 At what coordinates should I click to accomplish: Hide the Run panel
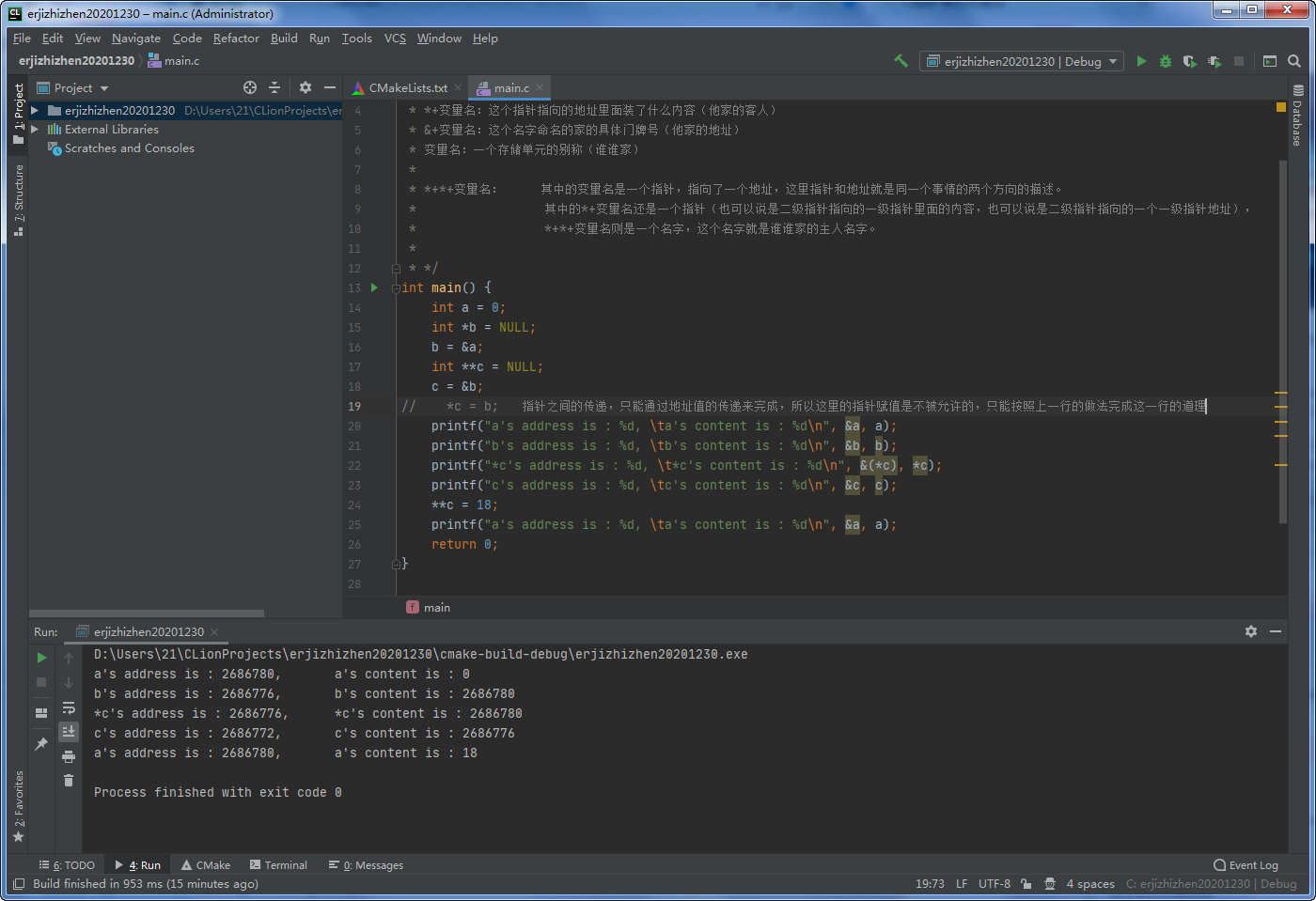click(1276, 631)
